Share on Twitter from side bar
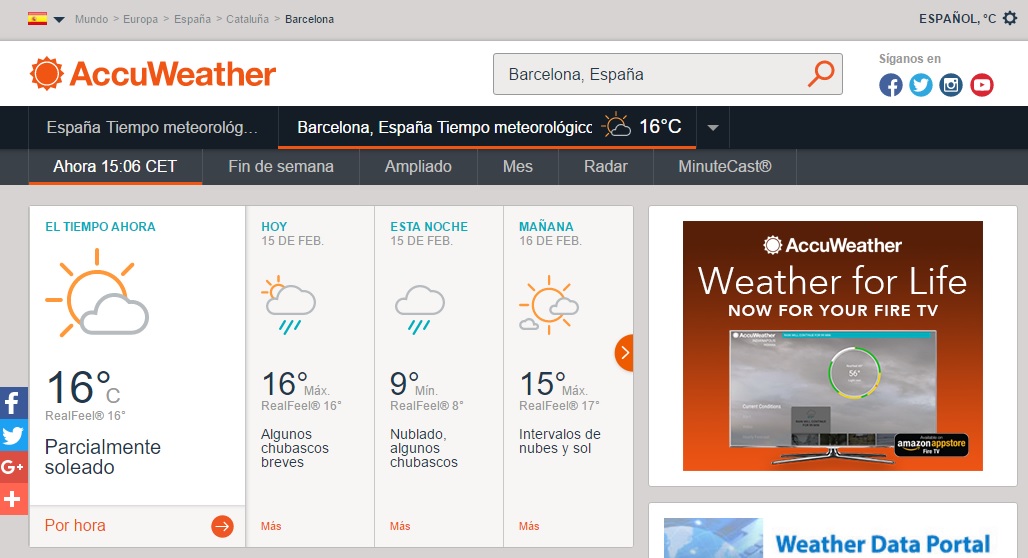 click(13, 435)
